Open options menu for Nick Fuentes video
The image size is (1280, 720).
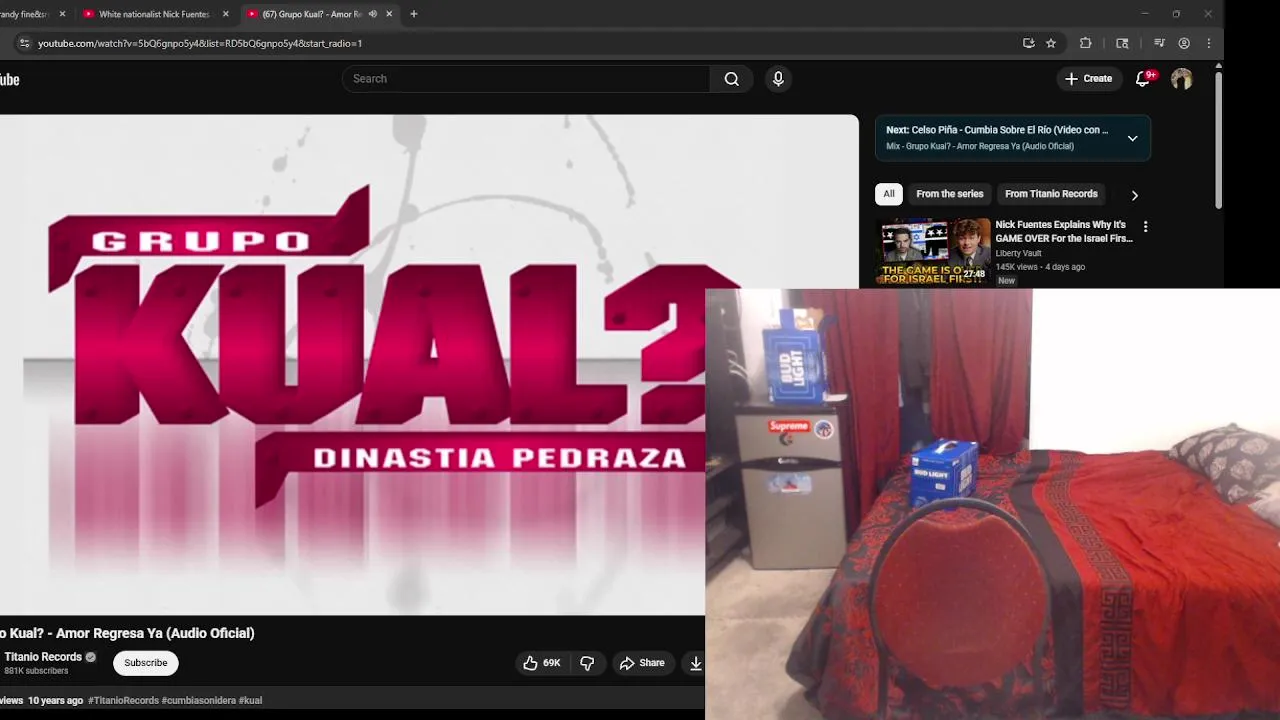[x=1145, y=227]
